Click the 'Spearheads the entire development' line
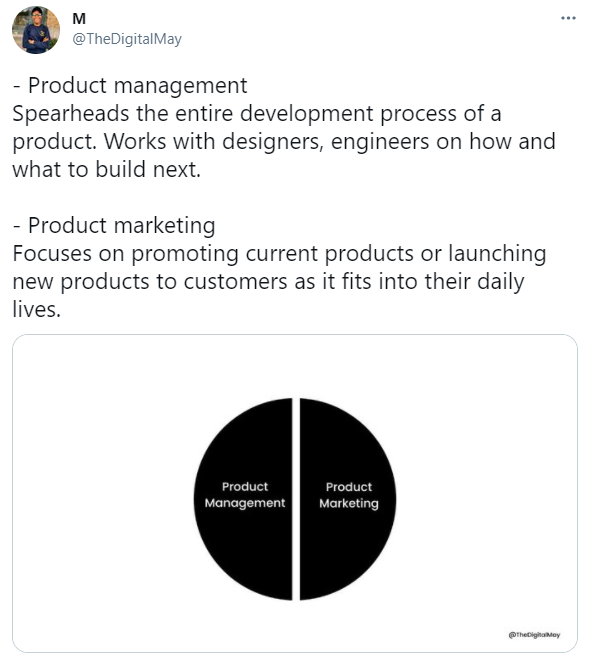 pos(257,113)
